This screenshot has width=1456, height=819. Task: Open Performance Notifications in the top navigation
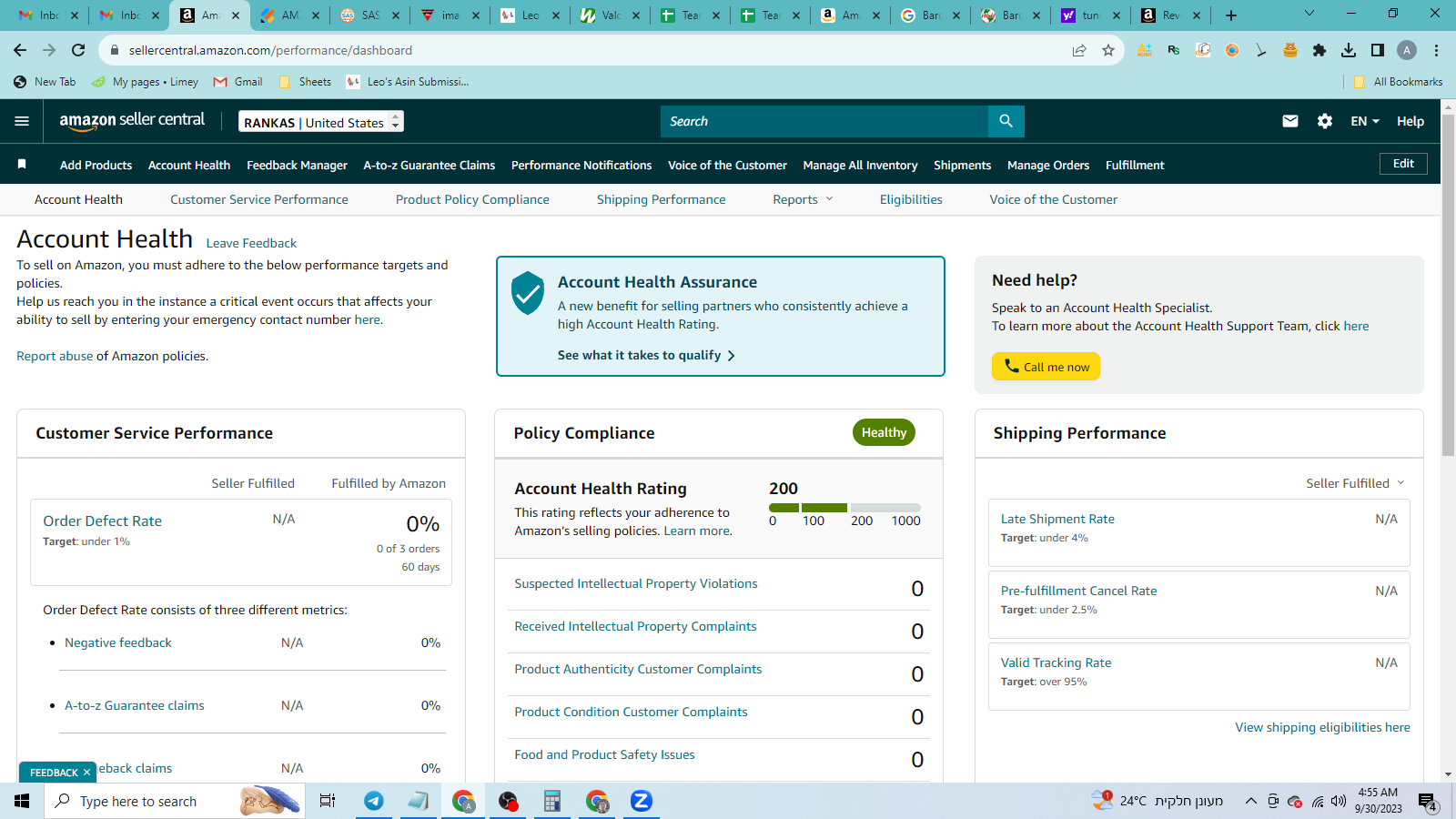pyautogui.click(x=581, y=165)
